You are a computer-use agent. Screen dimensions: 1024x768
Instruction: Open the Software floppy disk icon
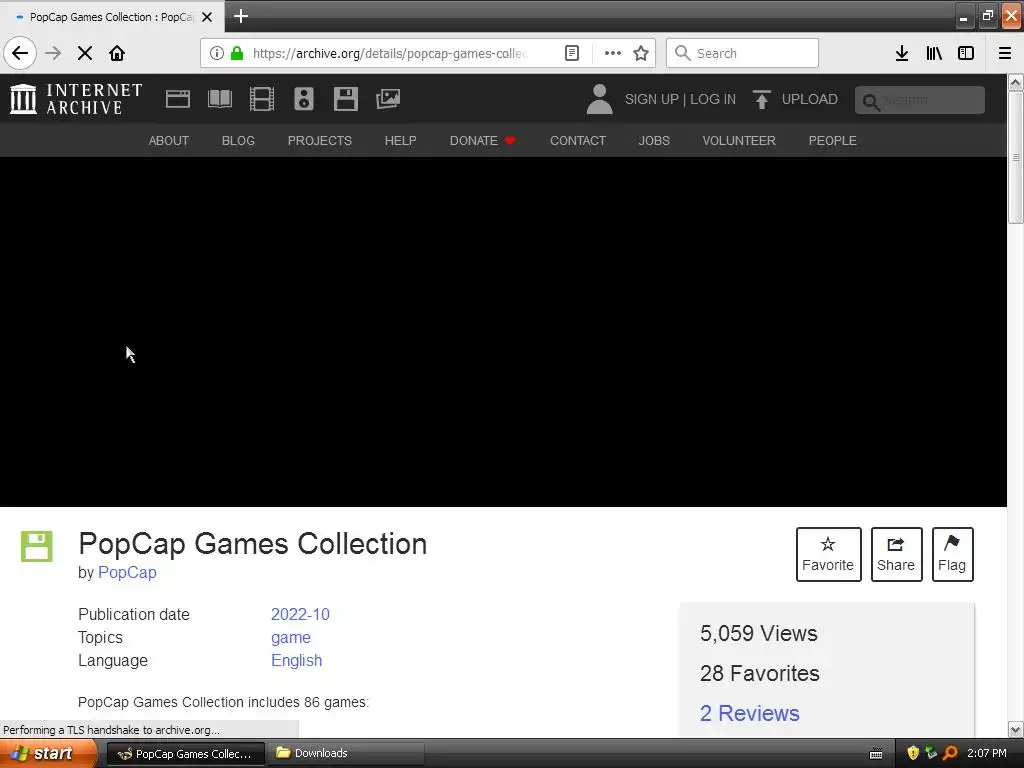pyautogui.click(x=345, y=99)
